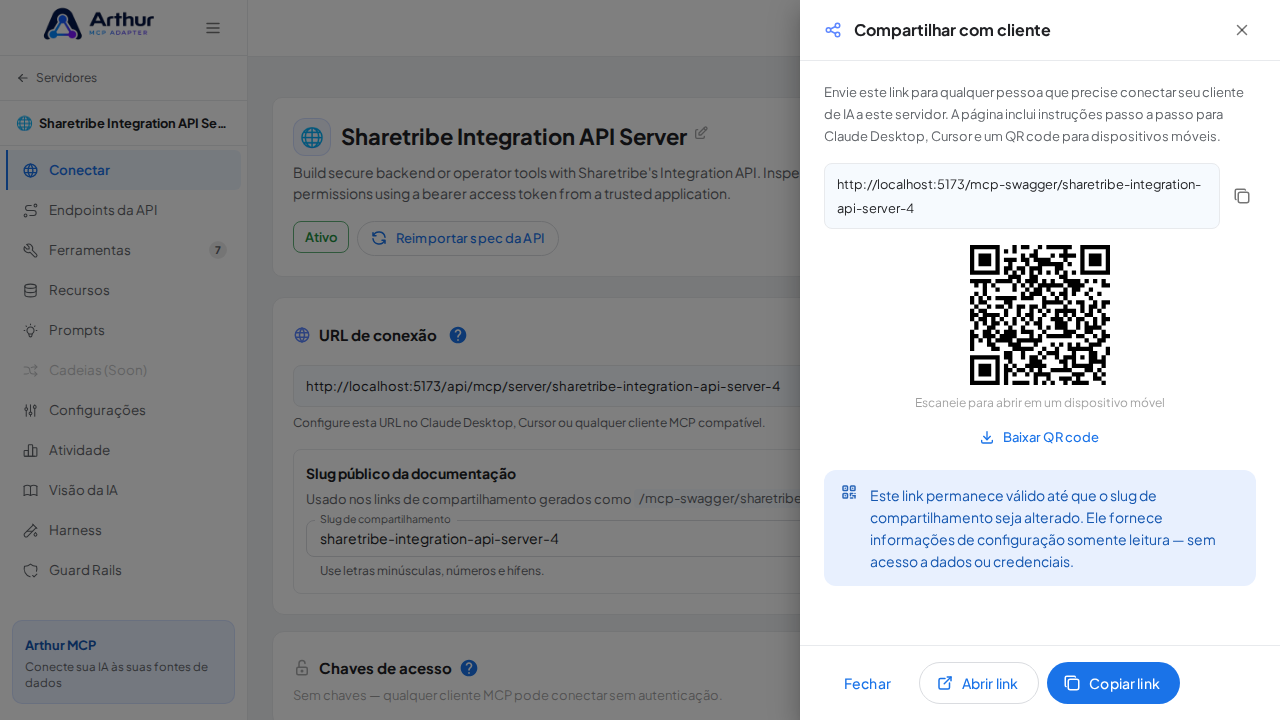This screenshot has width=1280, height=720.
Task: Click the share URL text box
Action: coord(1022,196)
